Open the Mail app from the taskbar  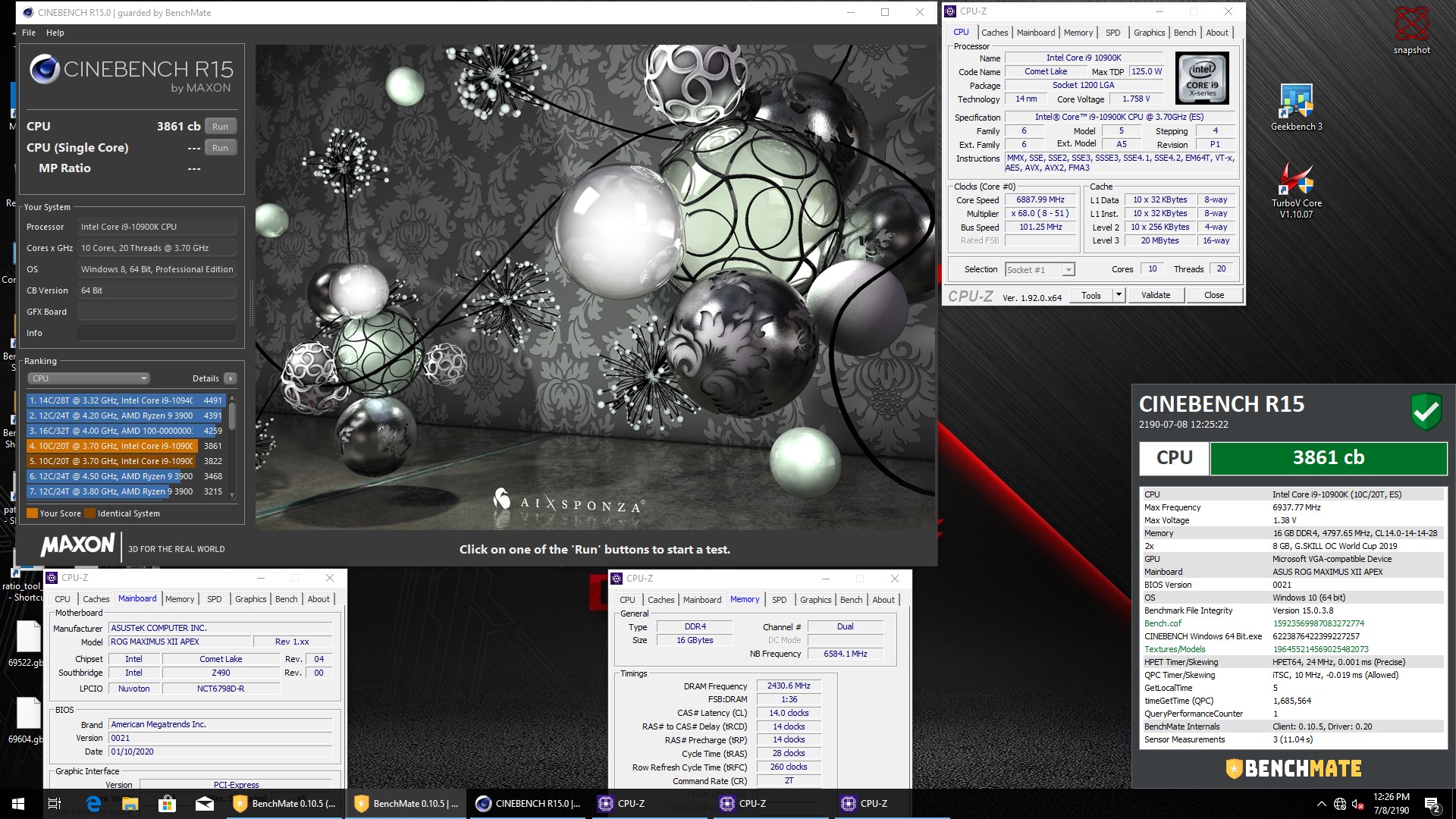[x=204, y=804]
